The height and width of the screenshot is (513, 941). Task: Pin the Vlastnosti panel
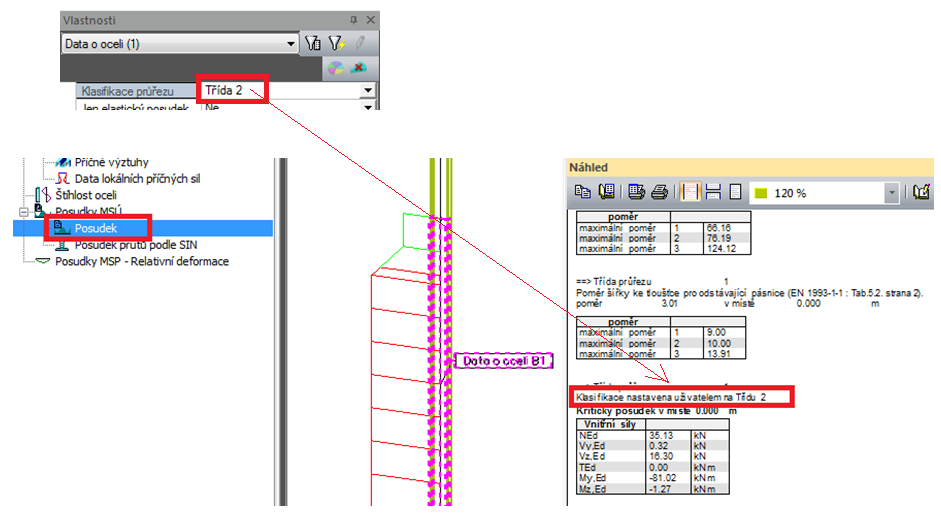point(354,20)
